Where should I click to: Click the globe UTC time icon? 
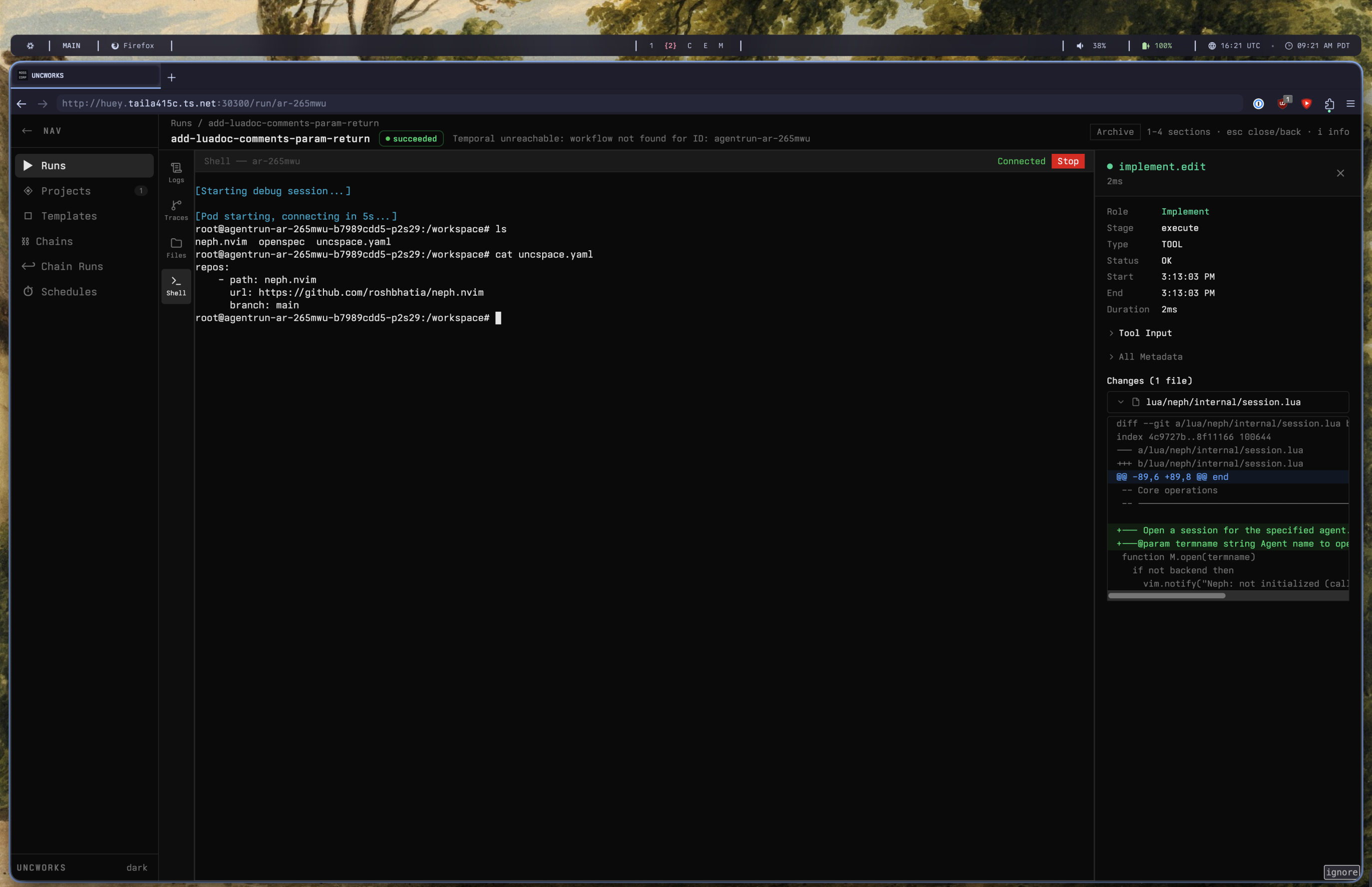click(x=1212, y=45)
